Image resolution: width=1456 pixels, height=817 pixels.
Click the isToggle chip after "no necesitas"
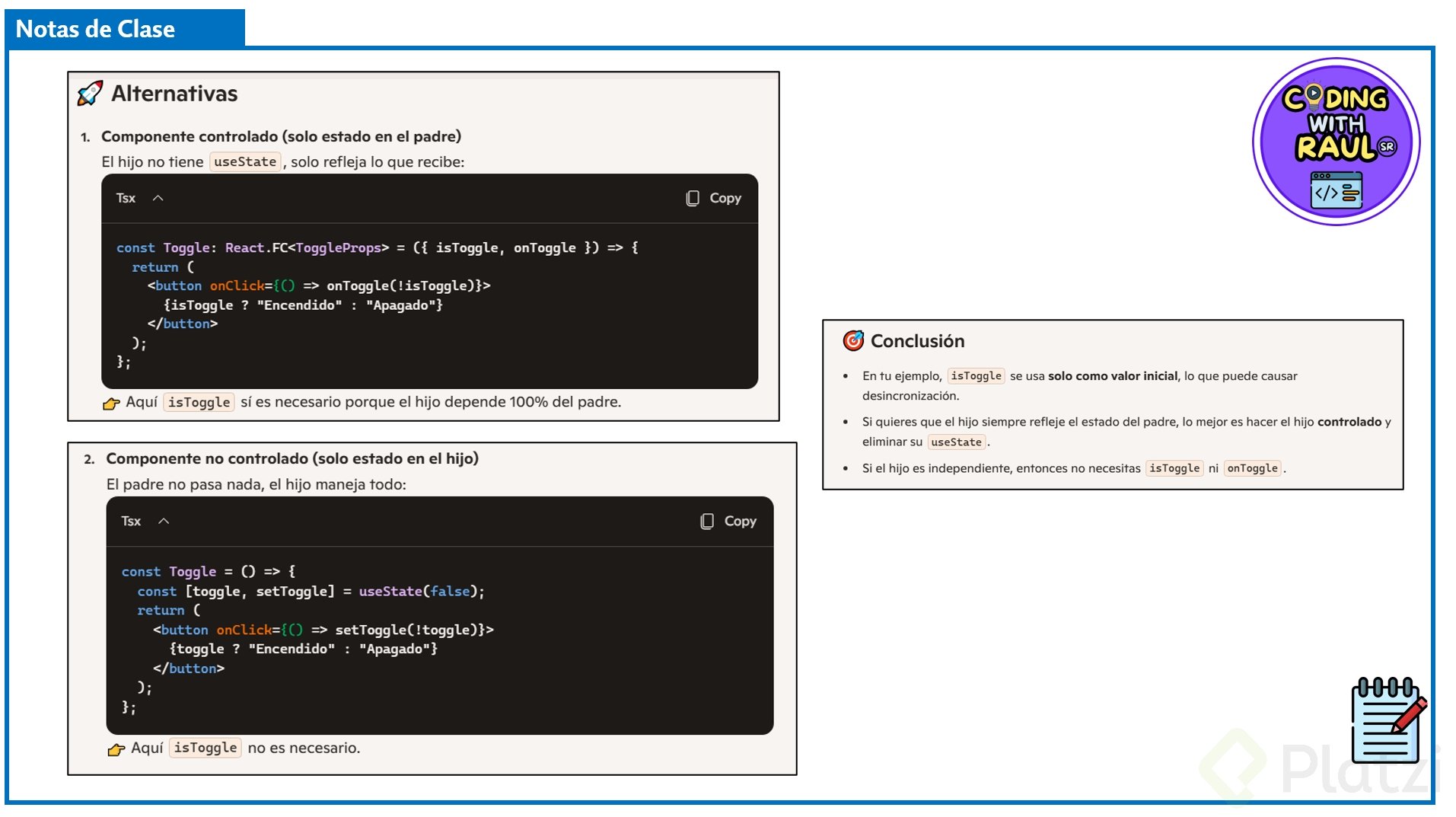tap(1174, 468)
